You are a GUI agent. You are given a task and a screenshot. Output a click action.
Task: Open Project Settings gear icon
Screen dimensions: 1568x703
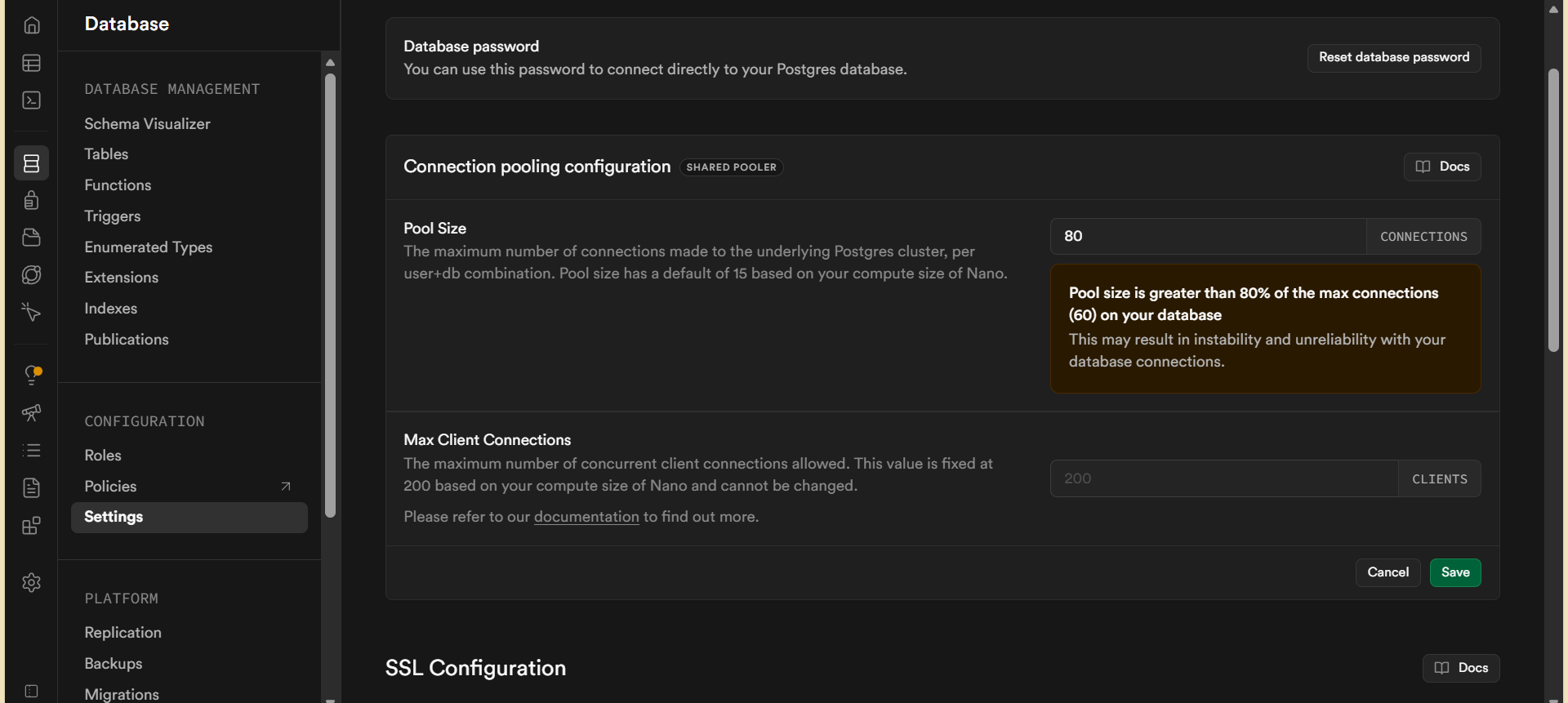tap(31, 582)
